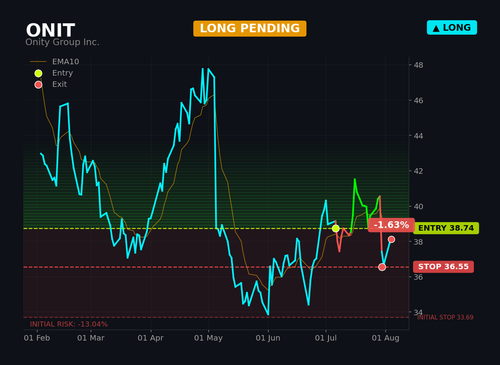This screenshot has height=365, width=500.
Task: Click the ENTRY 38.74 price label
Action: [x=446, y=228]
